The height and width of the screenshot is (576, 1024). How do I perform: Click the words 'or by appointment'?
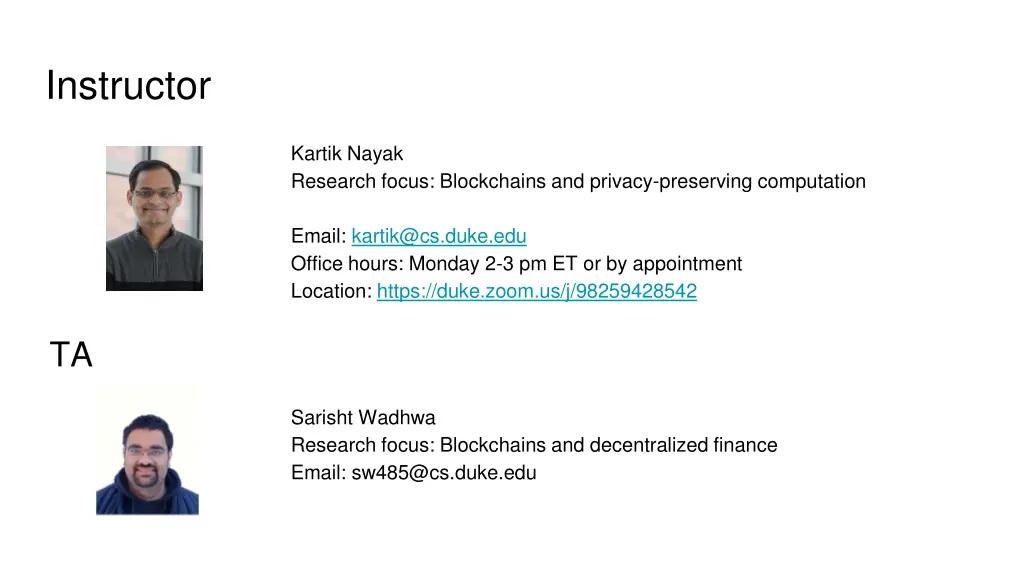pos(663,264)
